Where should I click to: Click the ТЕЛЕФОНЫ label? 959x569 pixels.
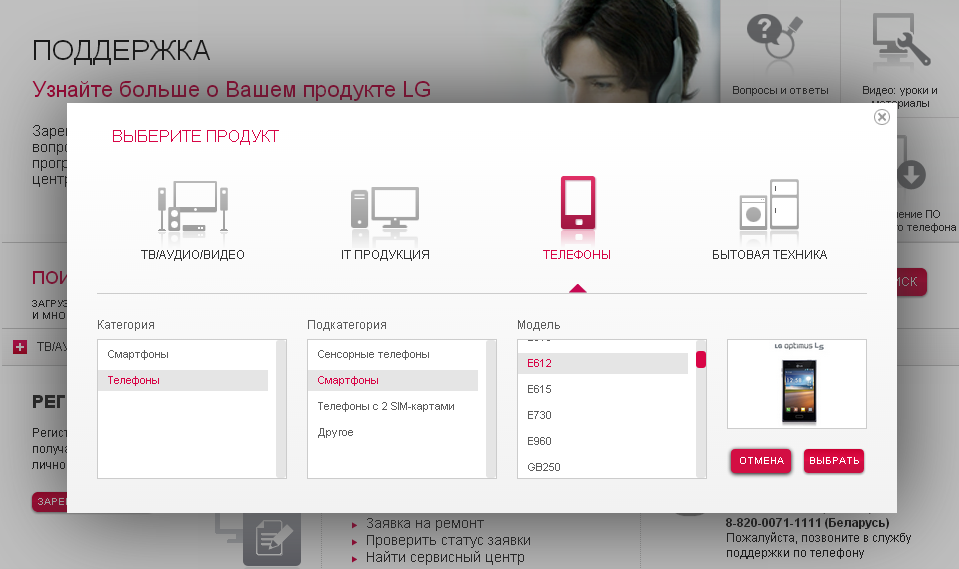pos(577,255)
